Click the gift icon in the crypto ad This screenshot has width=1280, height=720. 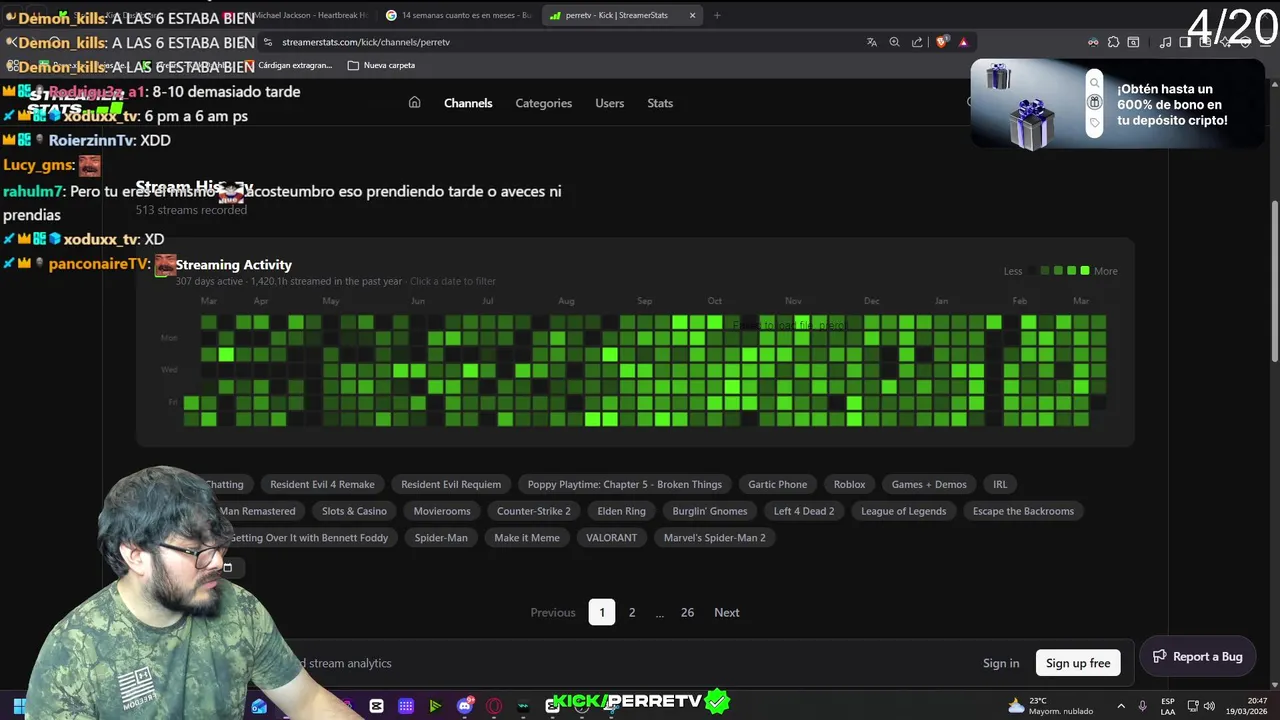click(x=1094, y=102)
